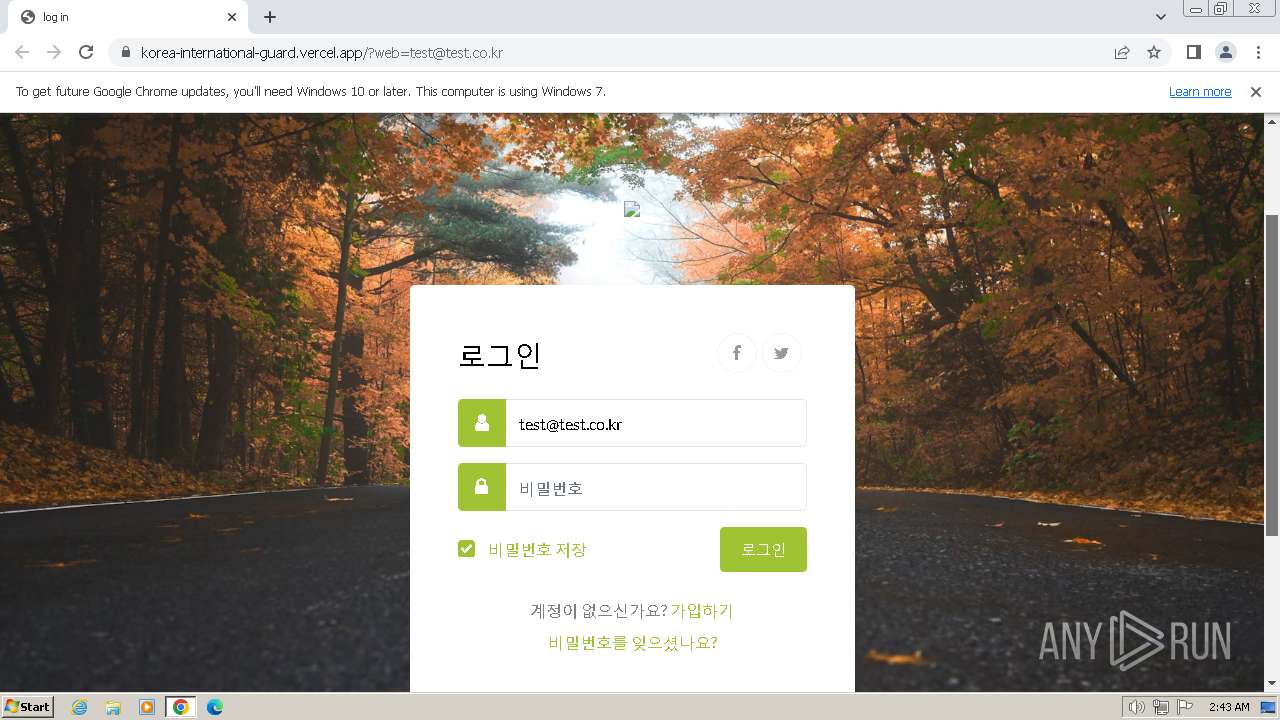The height and width of the screenshot is (720, 1280).
Task: Select the 'log in' tab
Action: coord(127,17)
